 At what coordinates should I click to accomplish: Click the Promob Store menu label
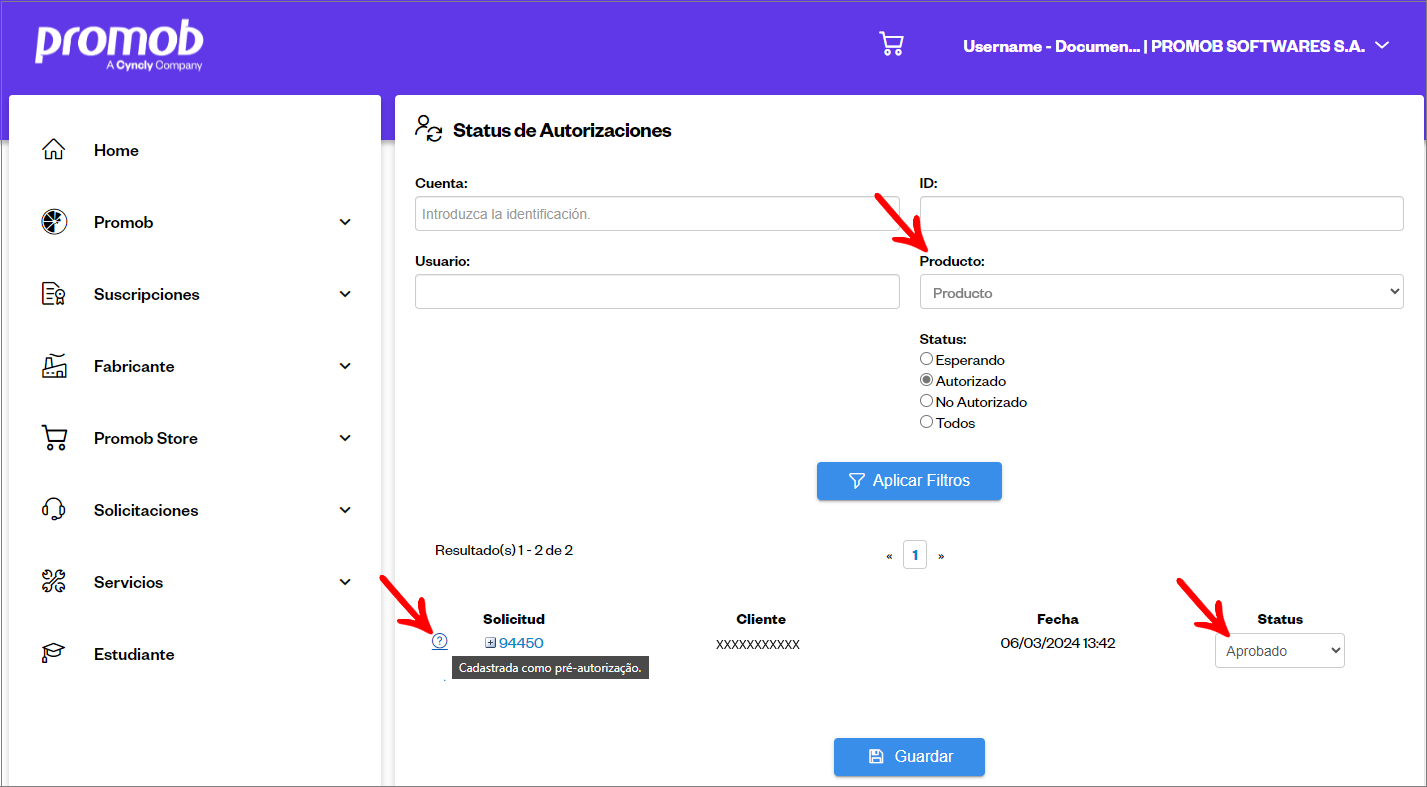tap(146, 438)
